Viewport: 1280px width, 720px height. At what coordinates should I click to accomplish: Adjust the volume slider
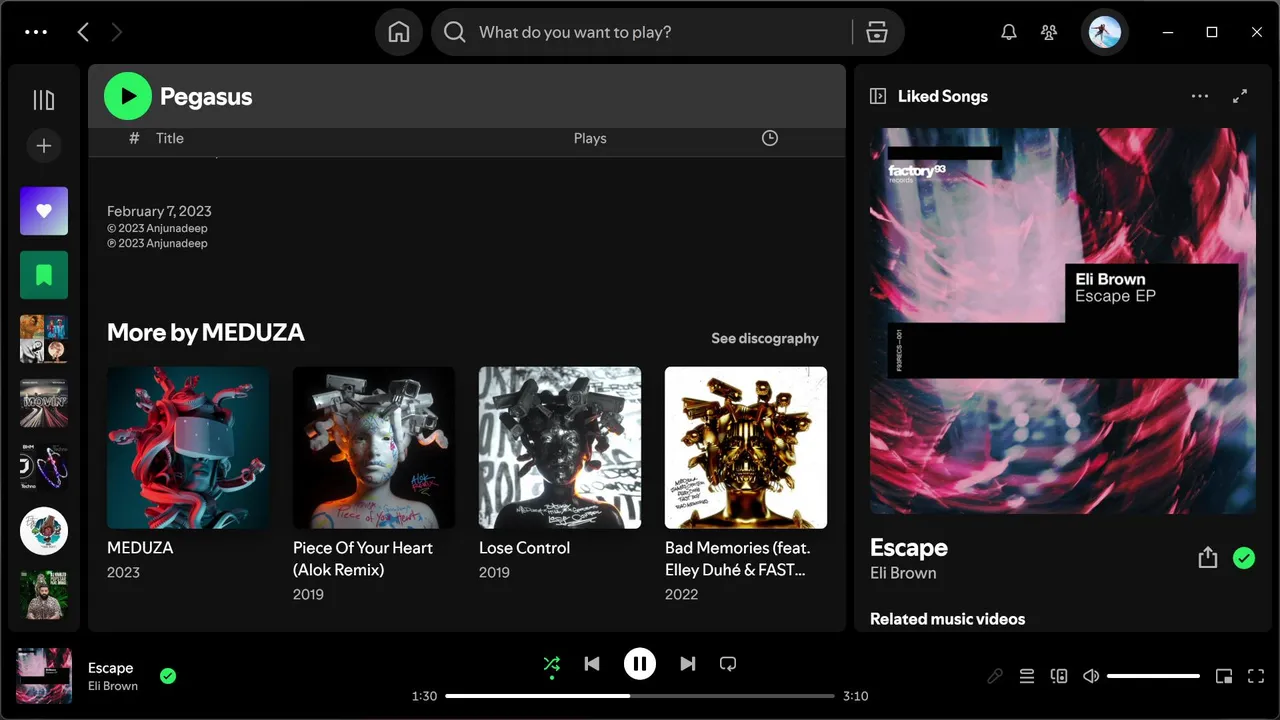1153,676
